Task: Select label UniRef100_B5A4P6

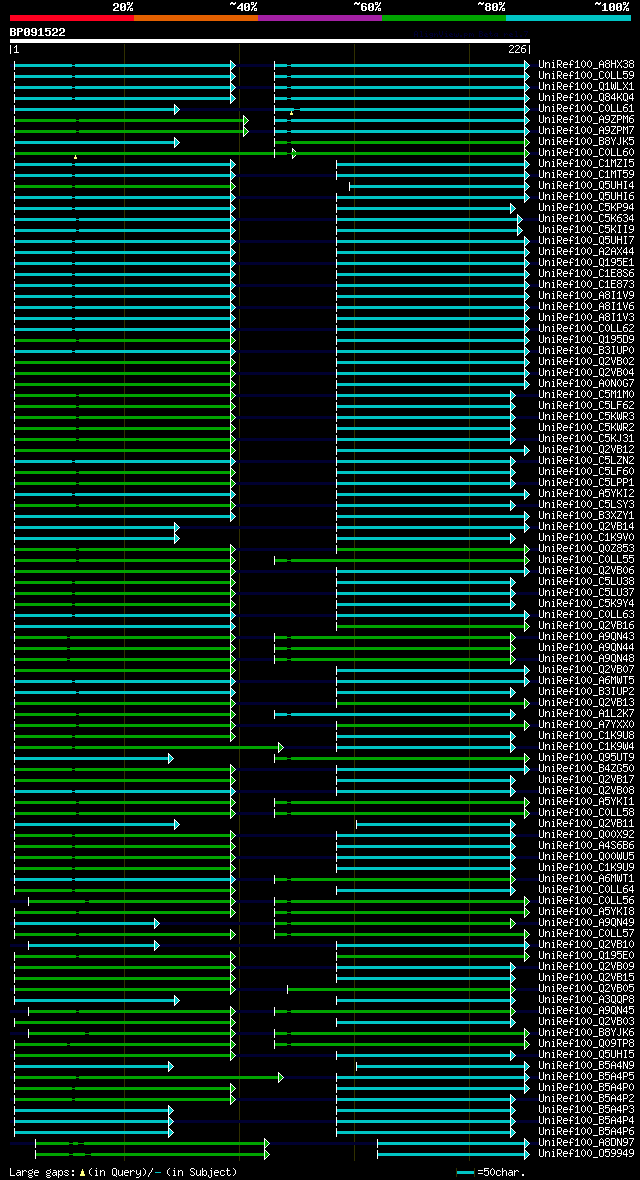Action: (x=587, y=1131)
